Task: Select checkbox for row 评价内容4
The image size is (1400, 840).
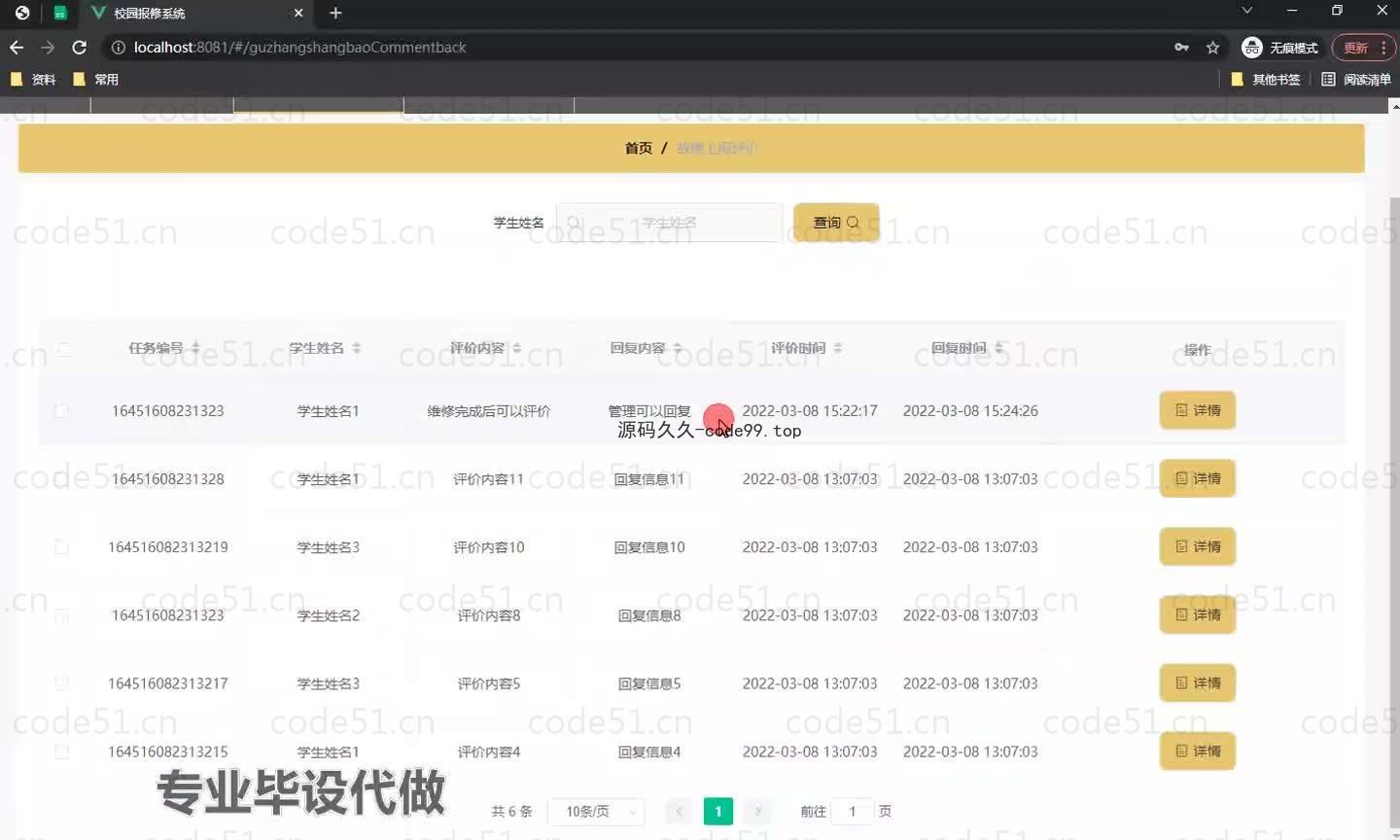Action: 62,752
